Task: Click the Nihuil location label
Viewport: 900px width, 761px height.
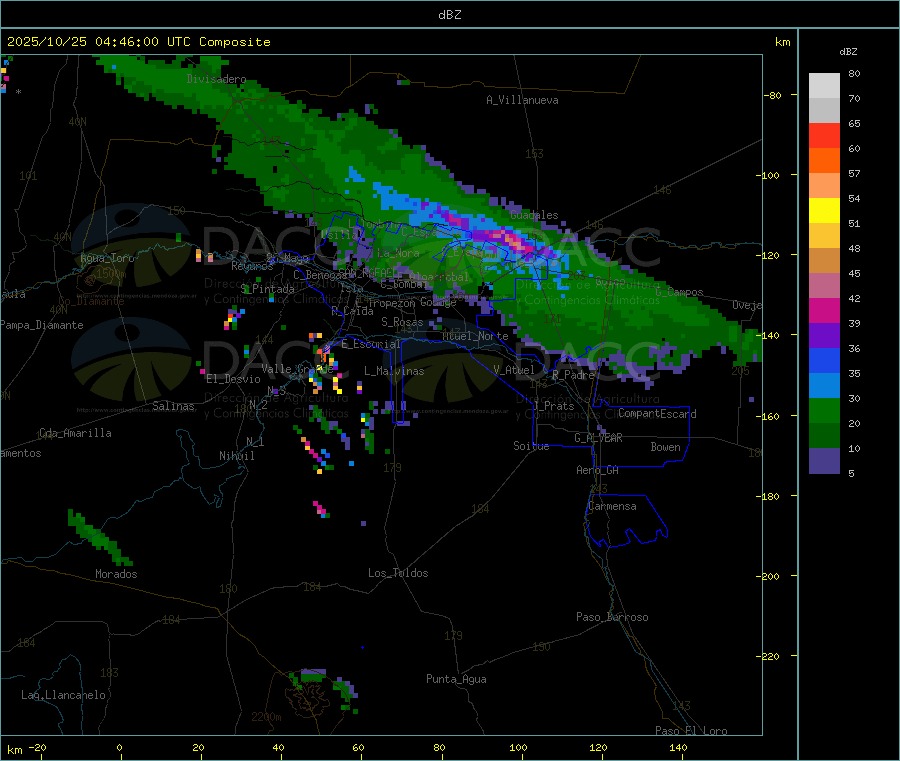Action: coord(237,455)
